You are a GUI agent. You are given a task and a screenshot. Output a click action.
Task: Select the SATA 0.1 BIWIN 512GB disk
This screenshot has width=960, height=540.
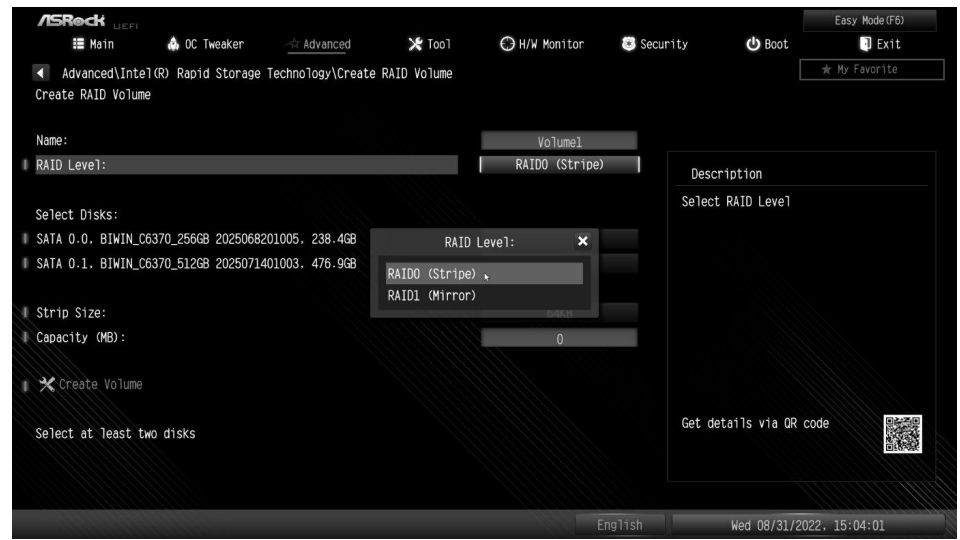point(190,263)
